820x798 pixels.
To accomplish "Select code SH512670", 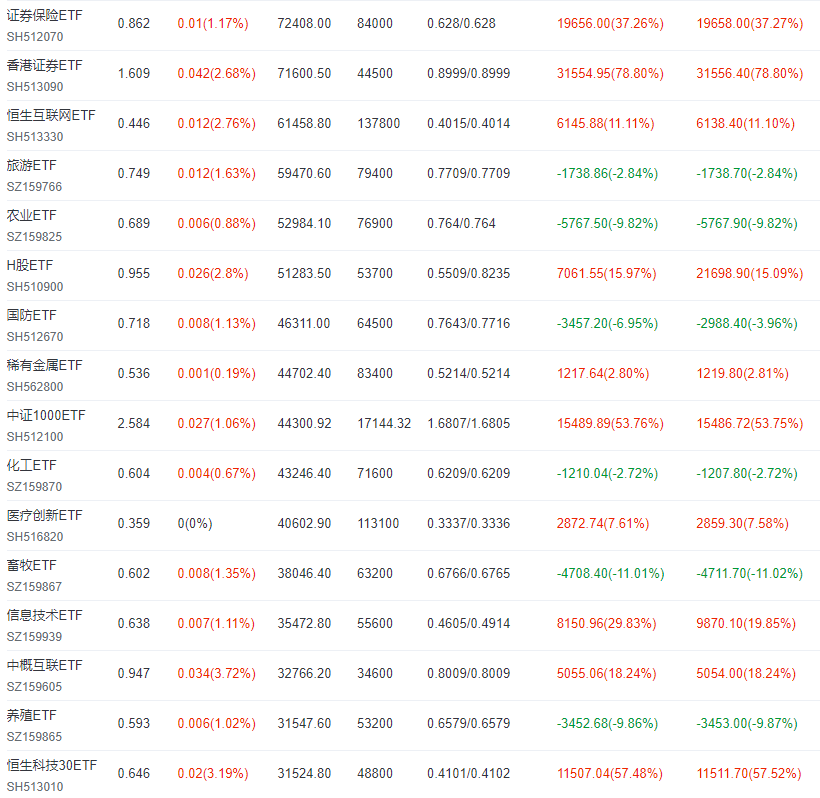I will pos(35,337).
